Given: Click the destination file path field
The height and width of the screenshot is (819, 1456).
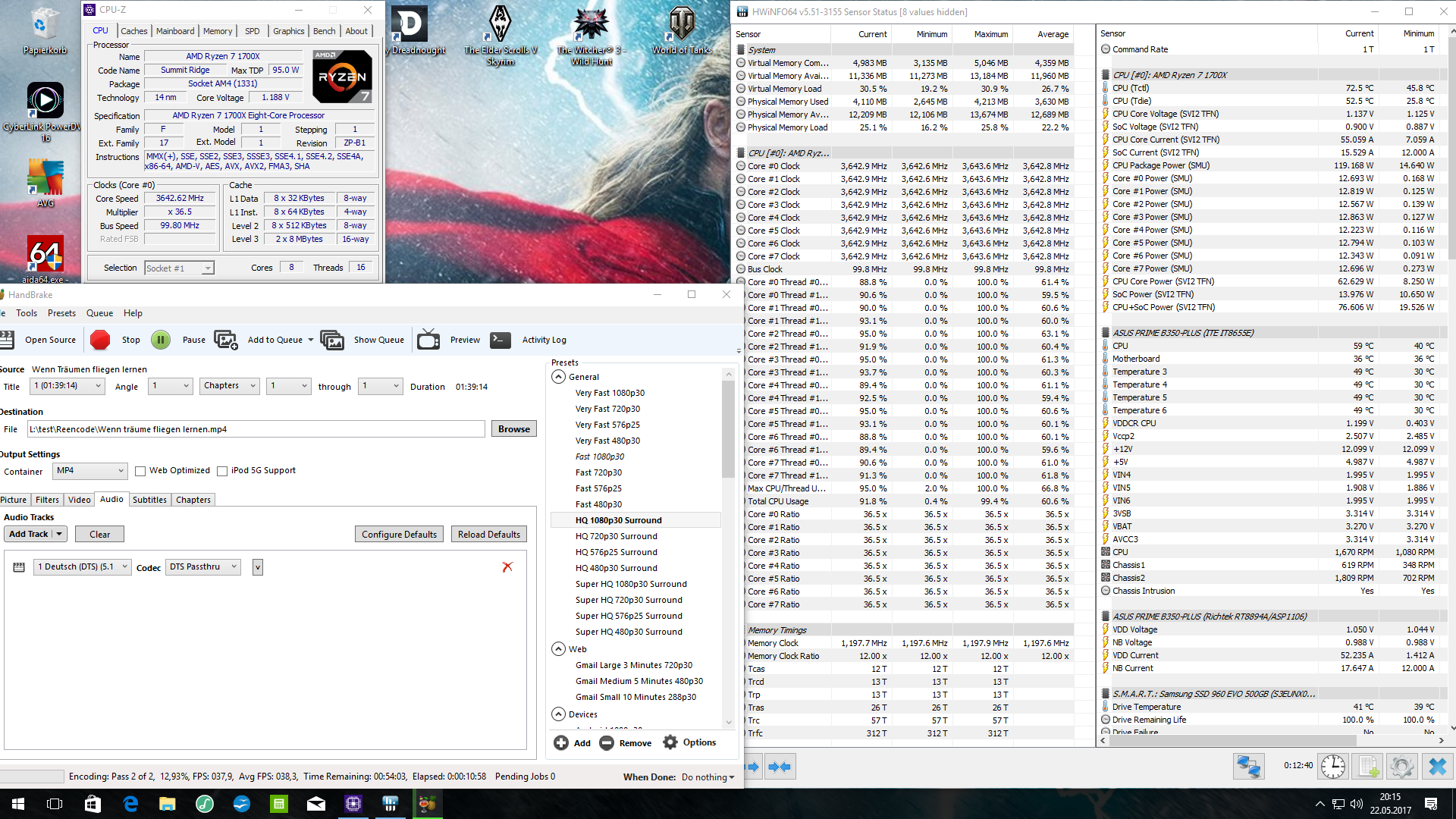Looking at the screenshot, I should pyautogui.click(x=256, y=429).
